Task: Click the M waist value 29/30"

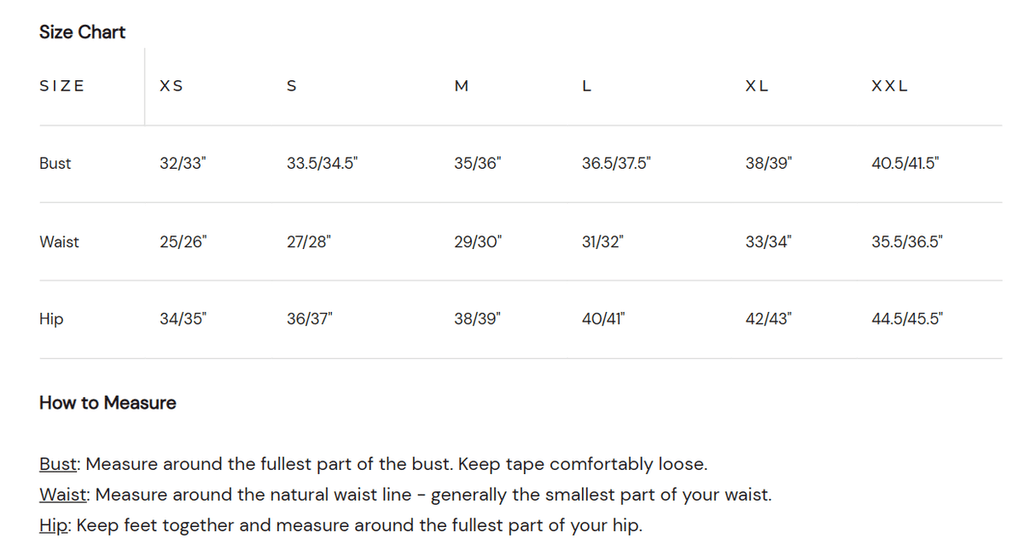Action: coord(478,241)
